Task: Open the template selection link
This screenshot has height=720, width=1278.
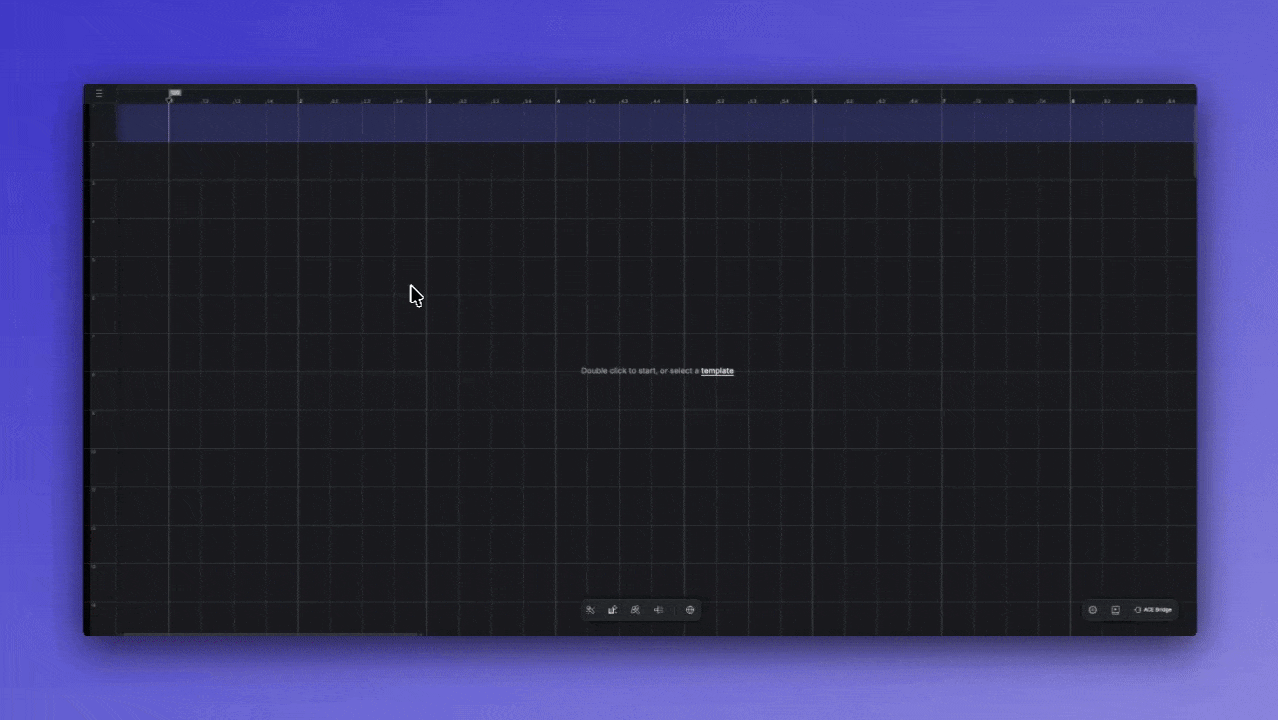Action: (717, 370)
